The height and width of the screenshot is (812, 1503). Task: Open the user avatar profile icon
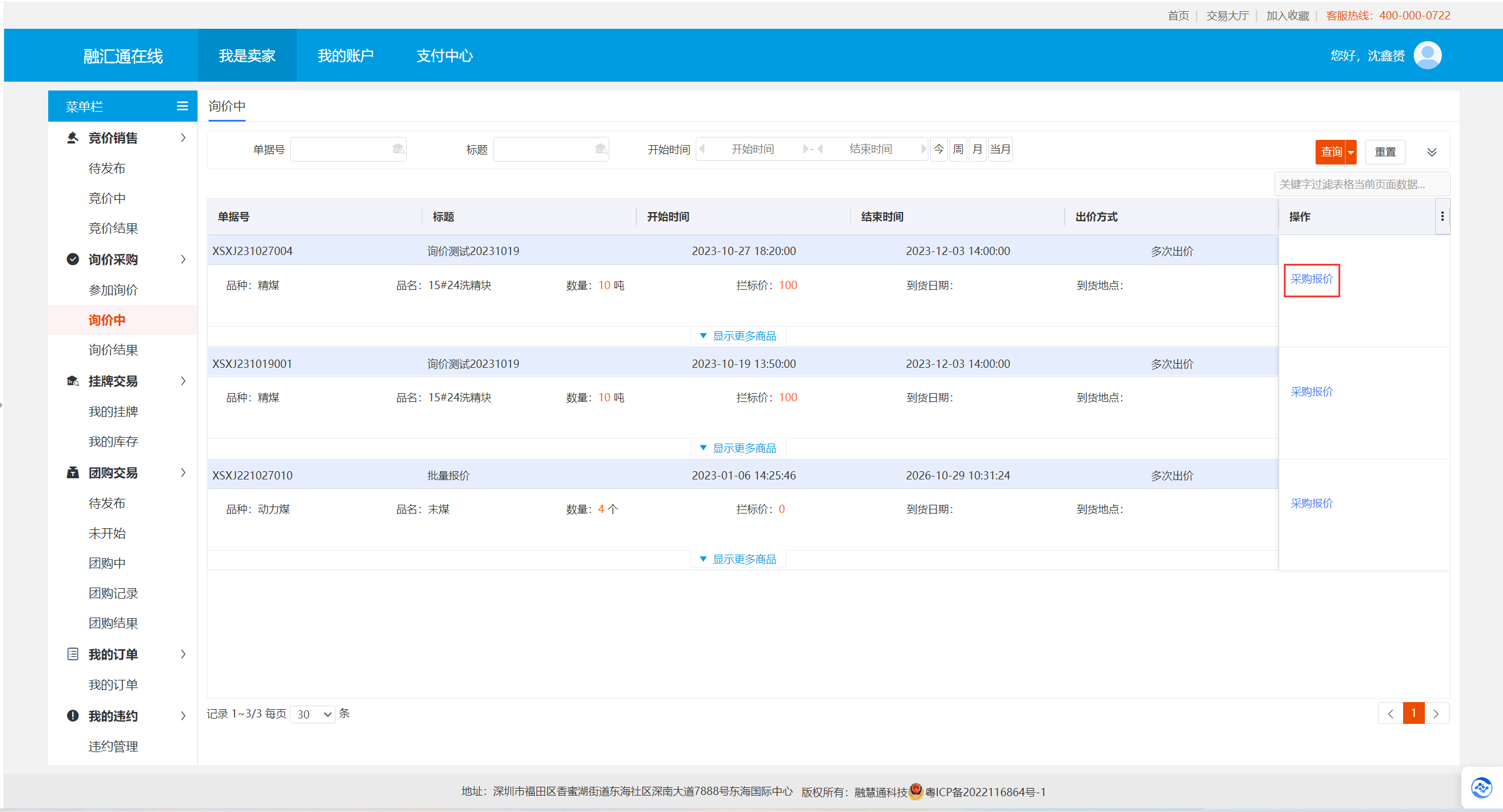point(1427,55)
